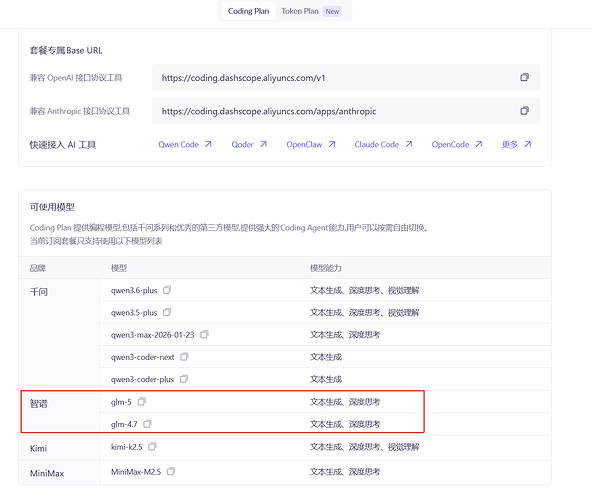The height and width of the screenshot is (500, 592).
Task: Copy the qwen3-max-2026-01-23 model name
Action: [204, 335]
